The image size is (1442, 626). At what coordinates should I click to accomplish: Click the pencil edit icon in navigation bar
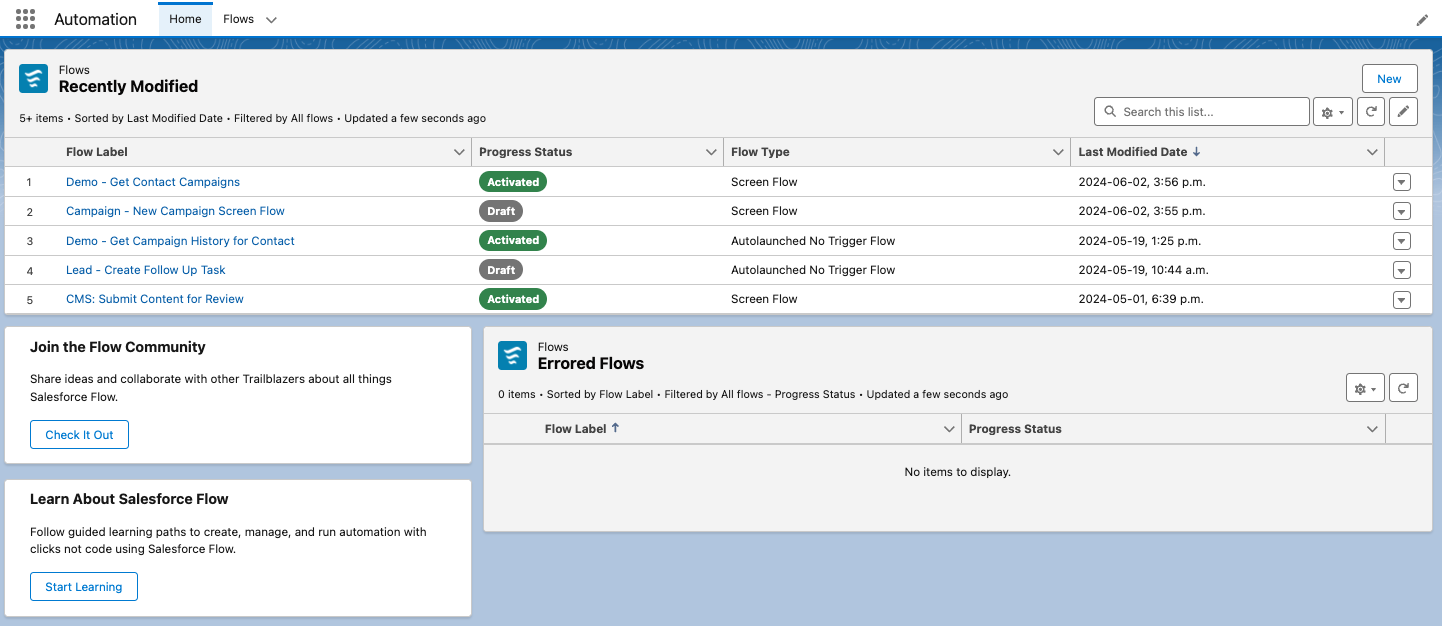1422,20
